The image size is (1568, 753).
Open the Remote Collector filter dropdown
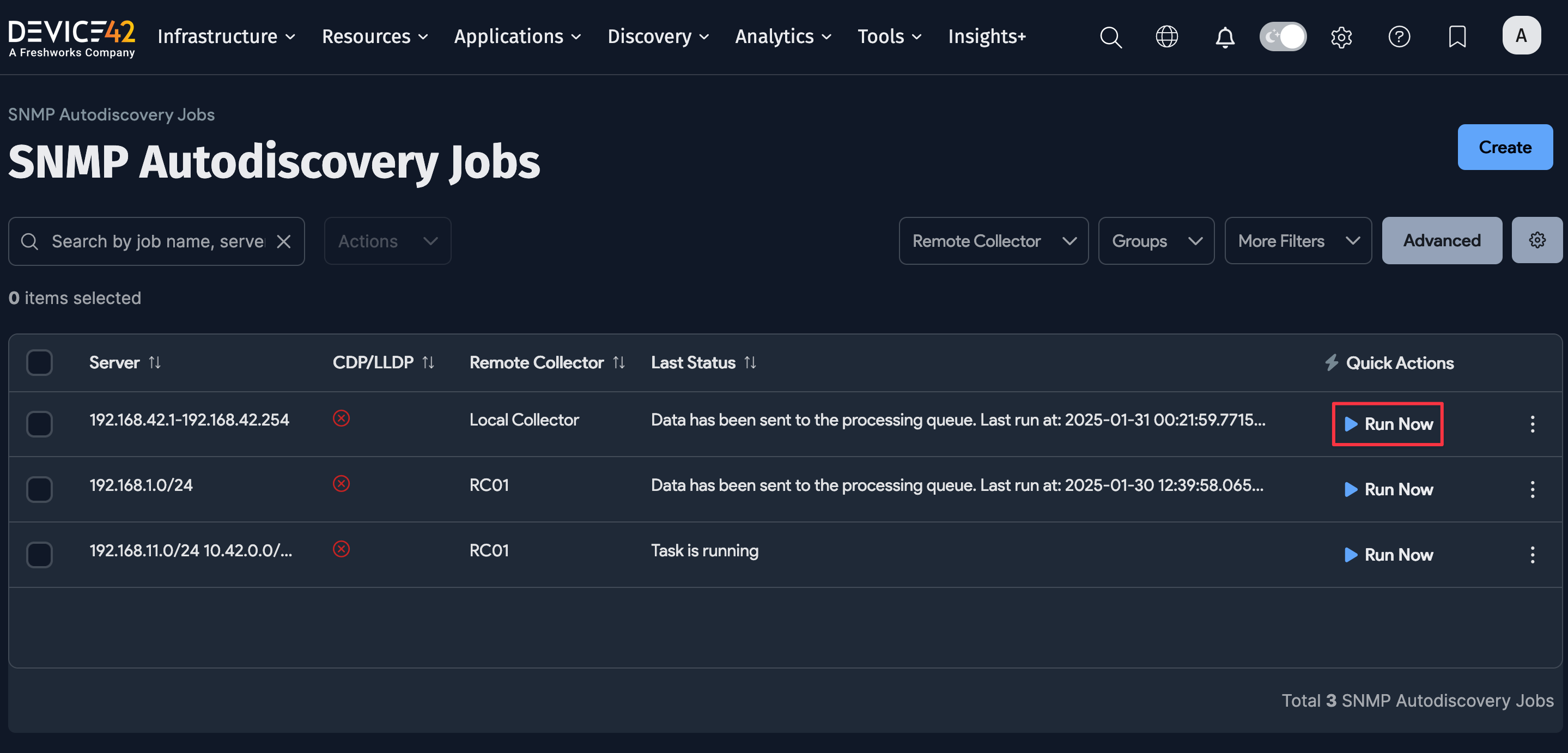[x=993, y=240]
